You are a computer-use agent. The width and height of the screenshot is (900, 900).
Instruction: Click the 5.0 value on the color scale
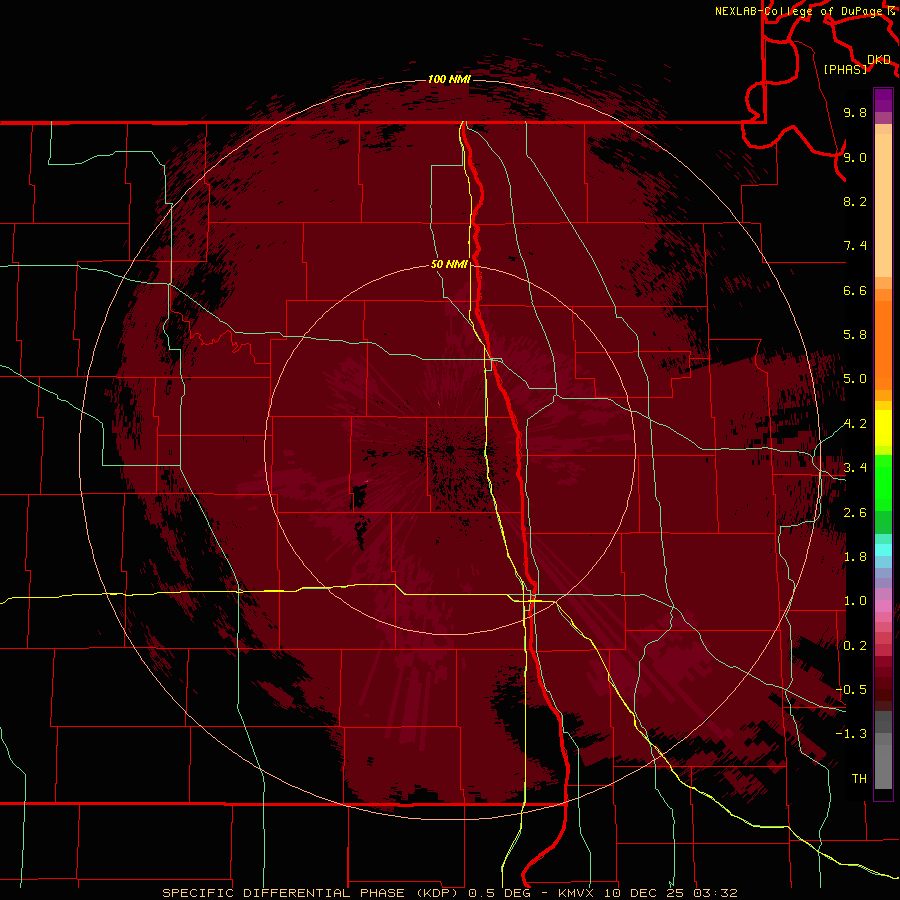[855, 379]
